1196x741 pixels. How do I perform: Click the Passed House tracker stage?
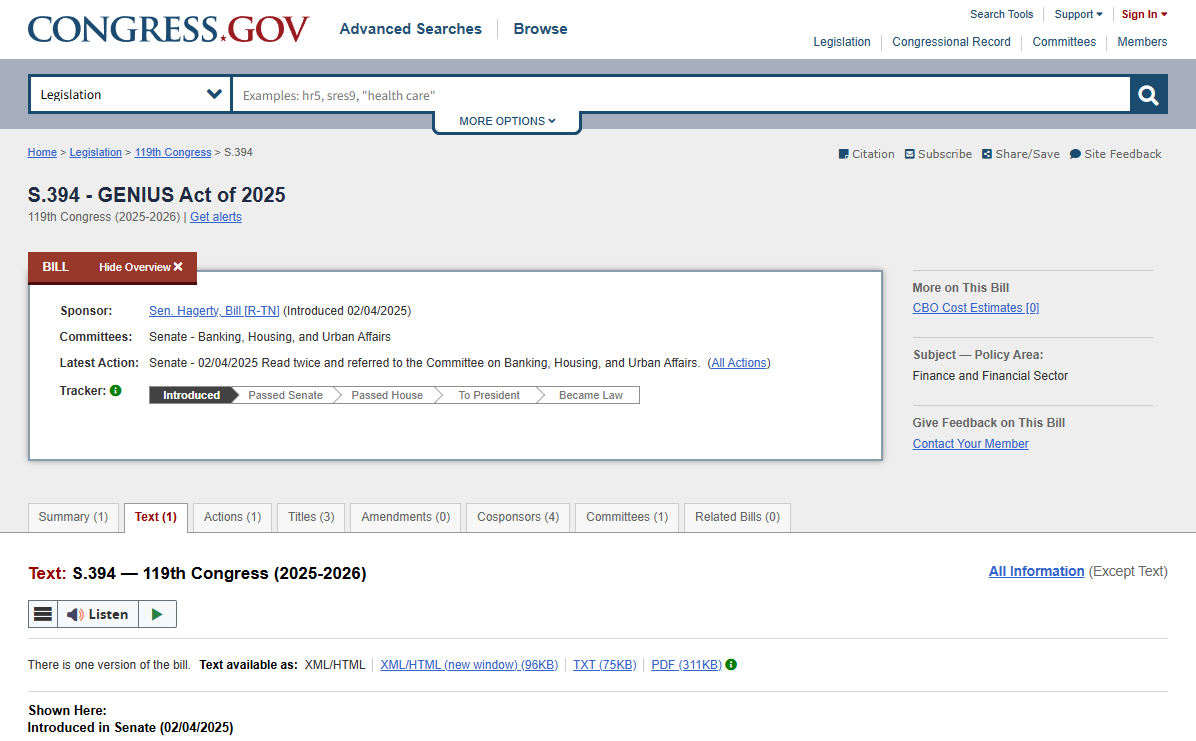[x=387, y=395]
